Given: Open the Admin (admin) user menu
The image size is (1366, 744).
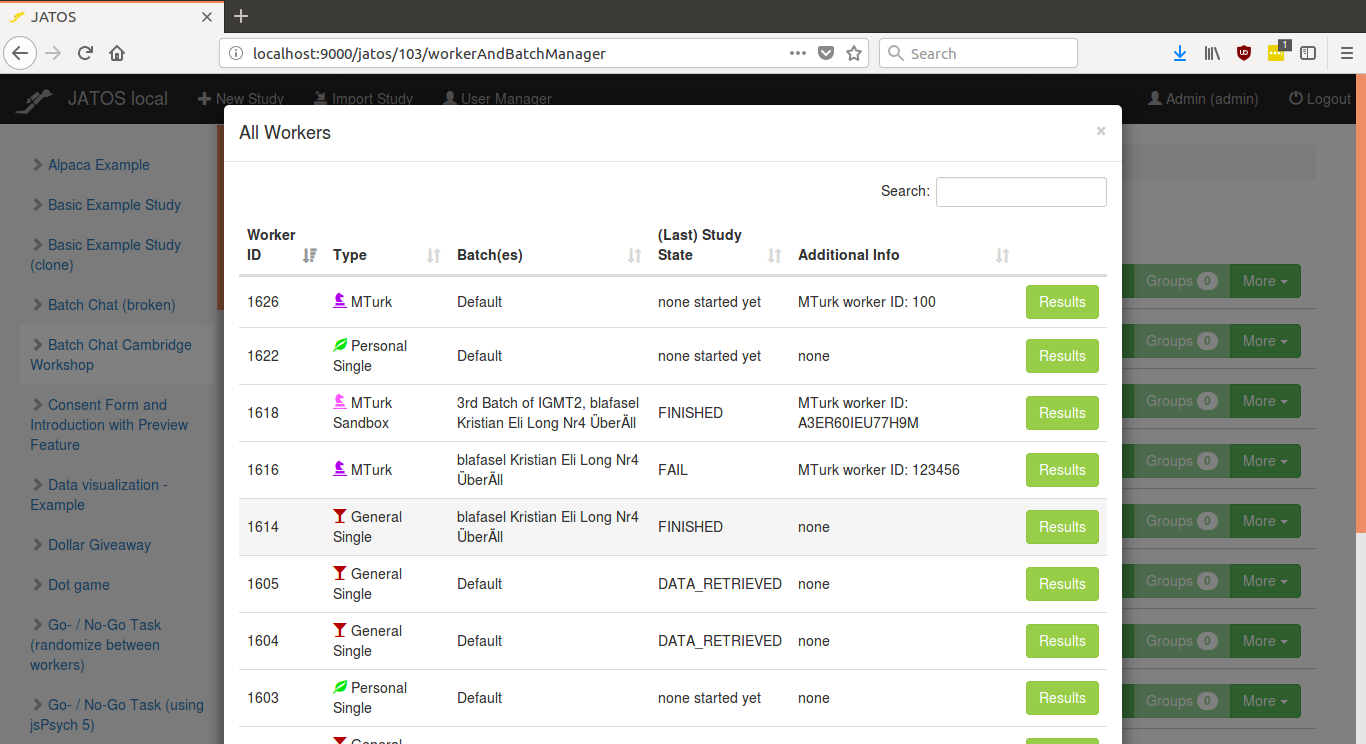Looking at the screenshot, I should pos(1203,99).
